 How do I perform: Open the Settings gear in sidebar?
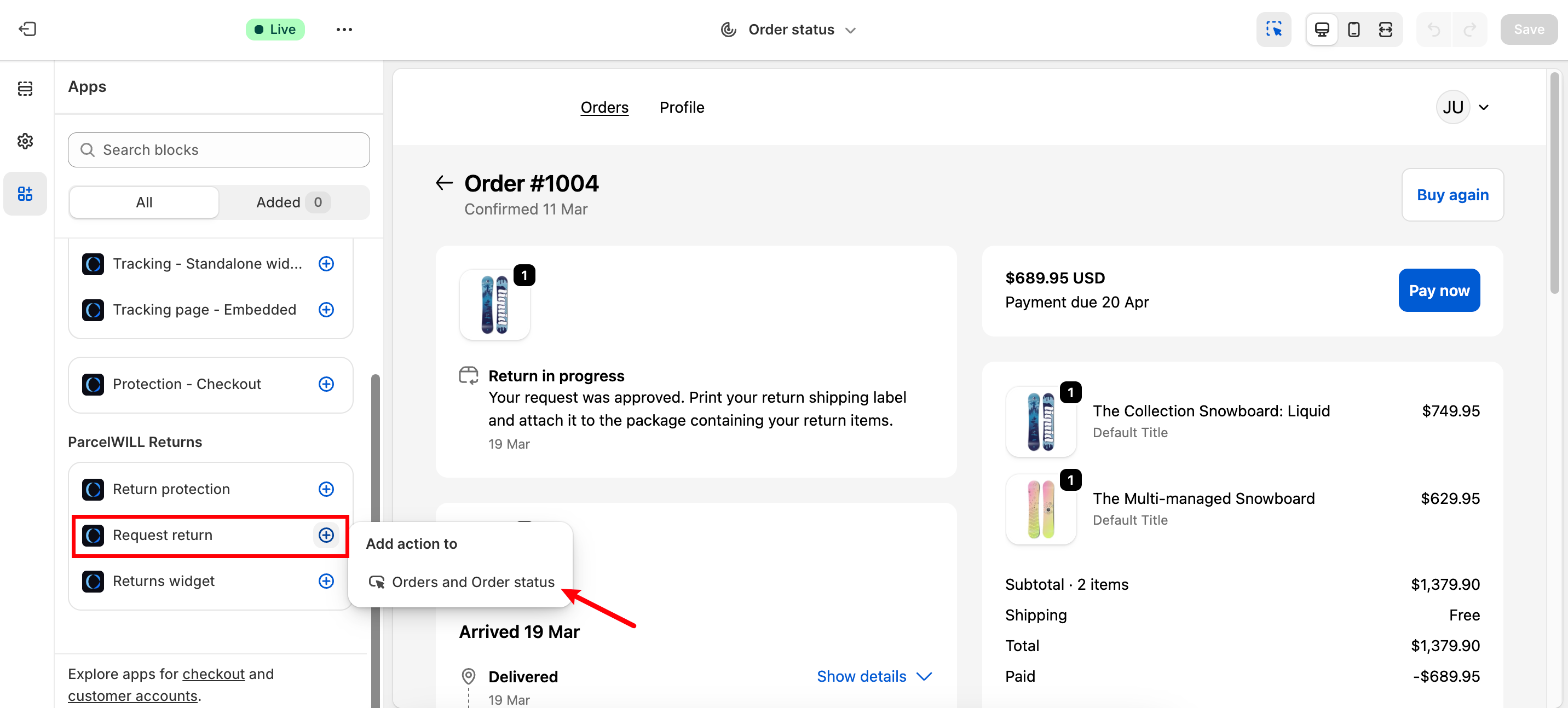coord(25,141)
